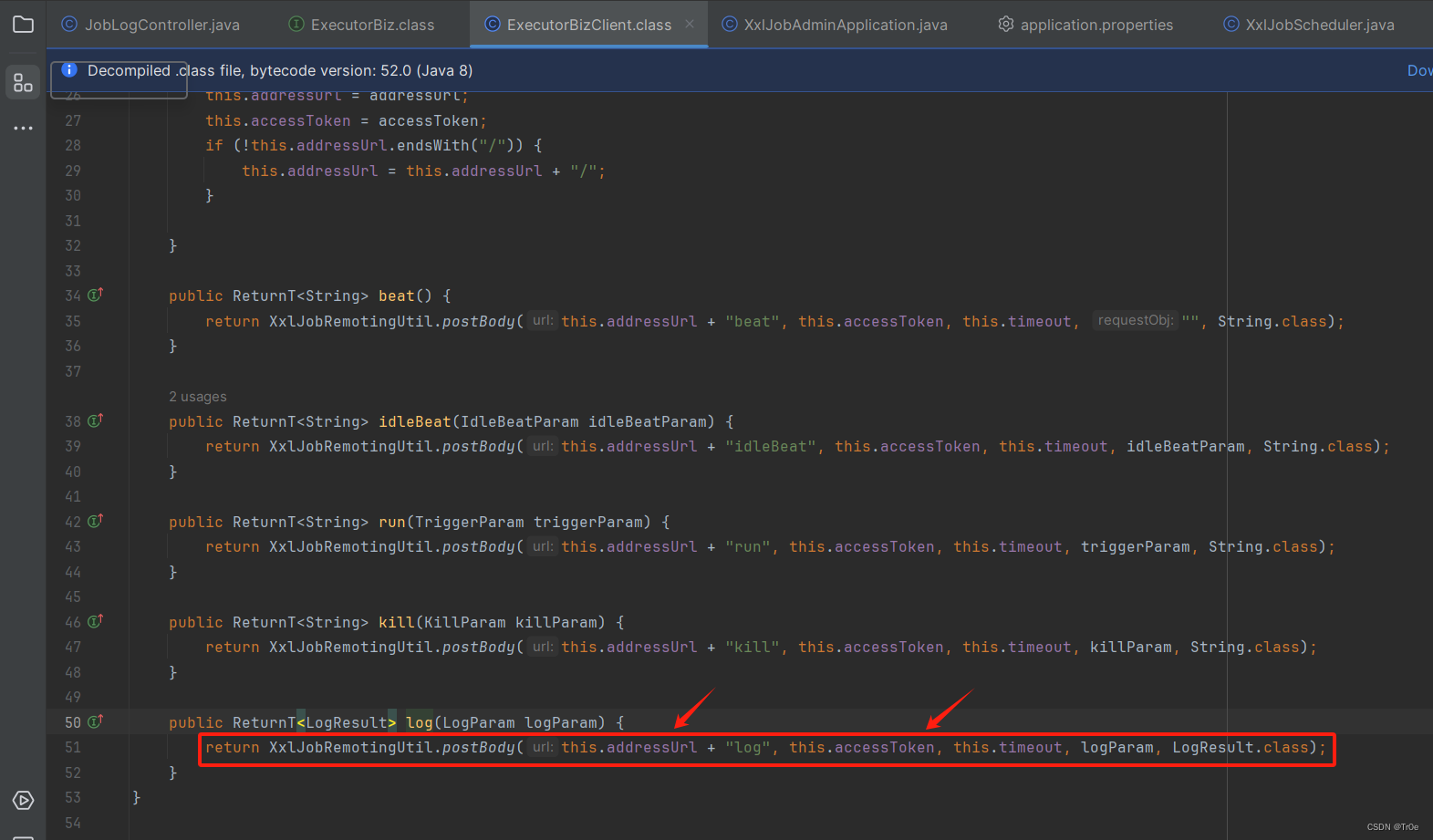Click LogResult.class on line 51
This screenshot has width=1433, height=840.
tap(1241, 747)
